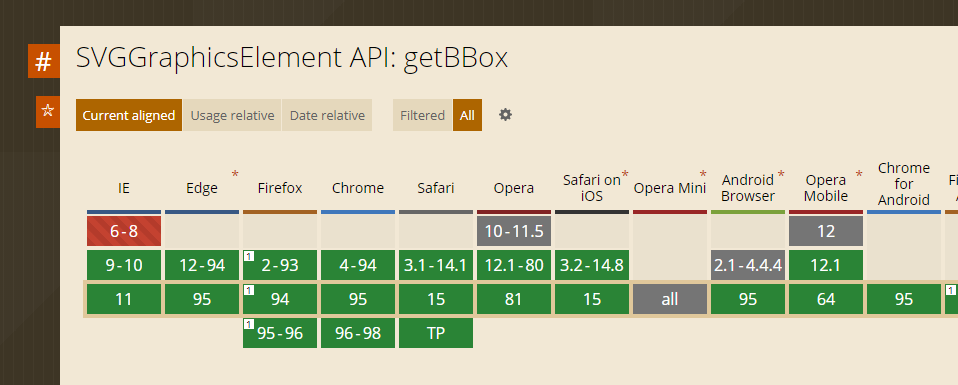The image size is (958, 385).
Task: Select the Android Browser 95 cell
Action: [x=748, y=299]
